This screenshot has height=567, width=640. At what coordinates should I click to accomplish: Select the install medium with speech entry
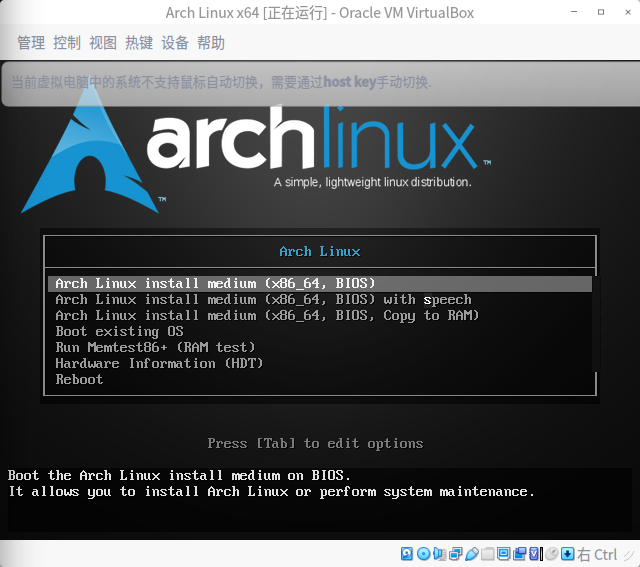pos(320,300)
